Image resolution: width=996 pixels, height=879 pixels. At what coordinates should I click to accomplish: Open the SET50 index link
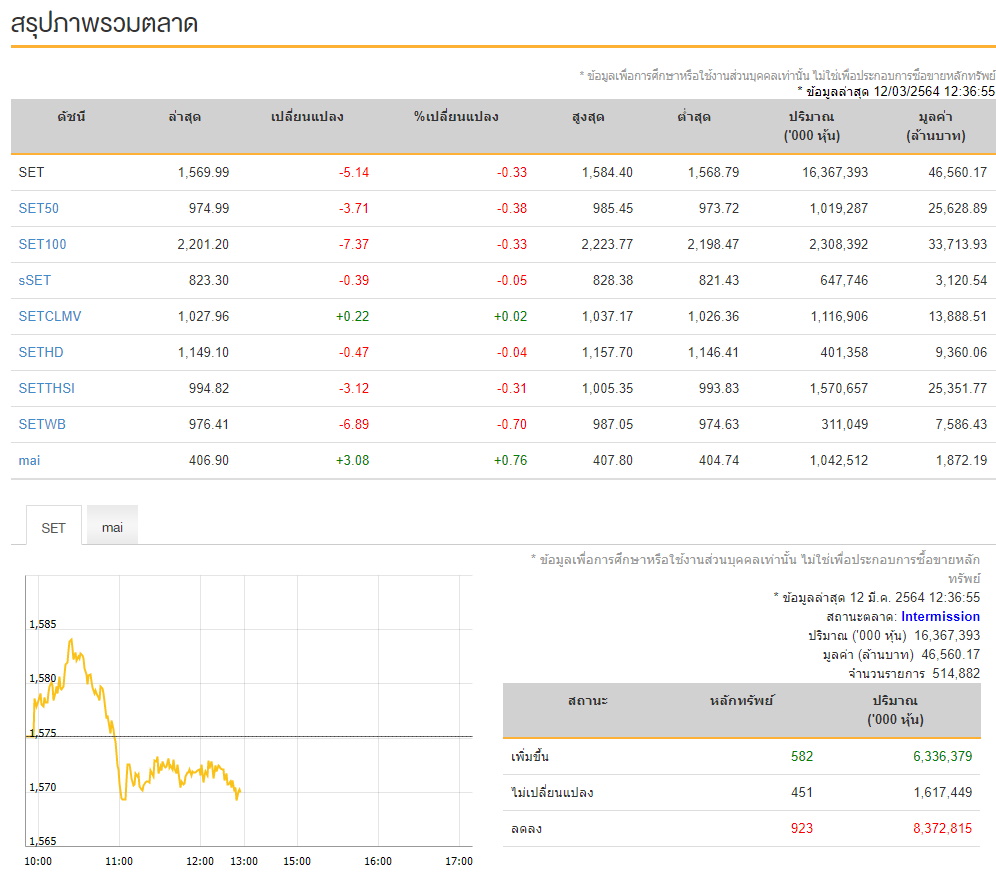(39, 208)
